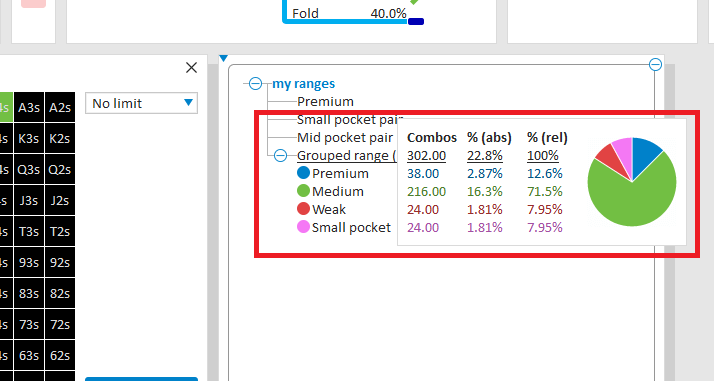Select the K2s hand cell
This screenshot has width=714, height=381.
pos(60,138)
